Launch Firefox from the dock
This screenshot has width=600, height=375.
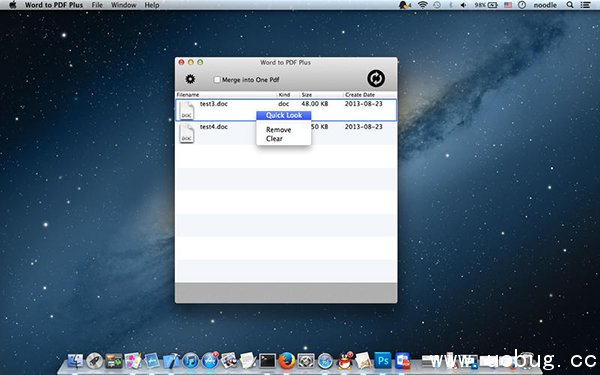point(287,360)
